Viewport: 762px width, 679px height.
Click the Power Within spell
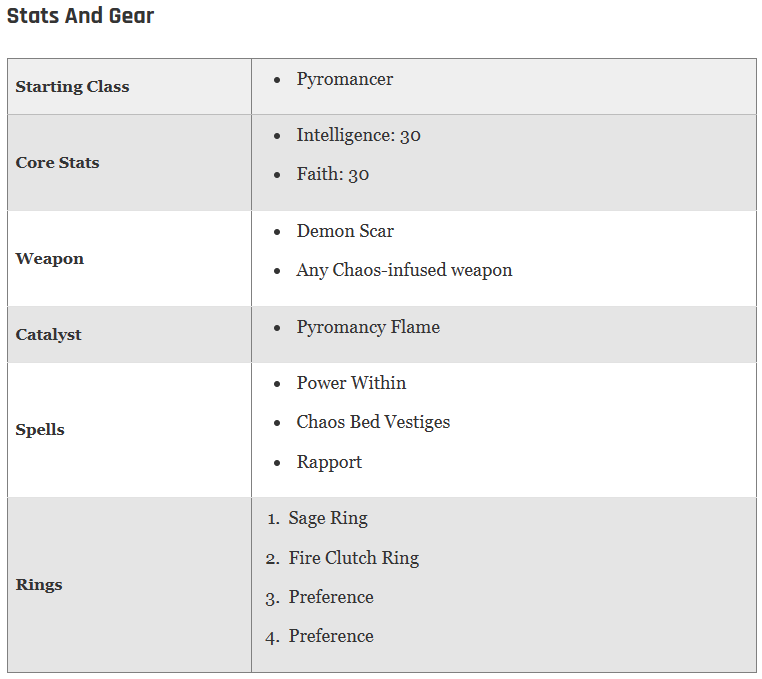pos(351,383)
